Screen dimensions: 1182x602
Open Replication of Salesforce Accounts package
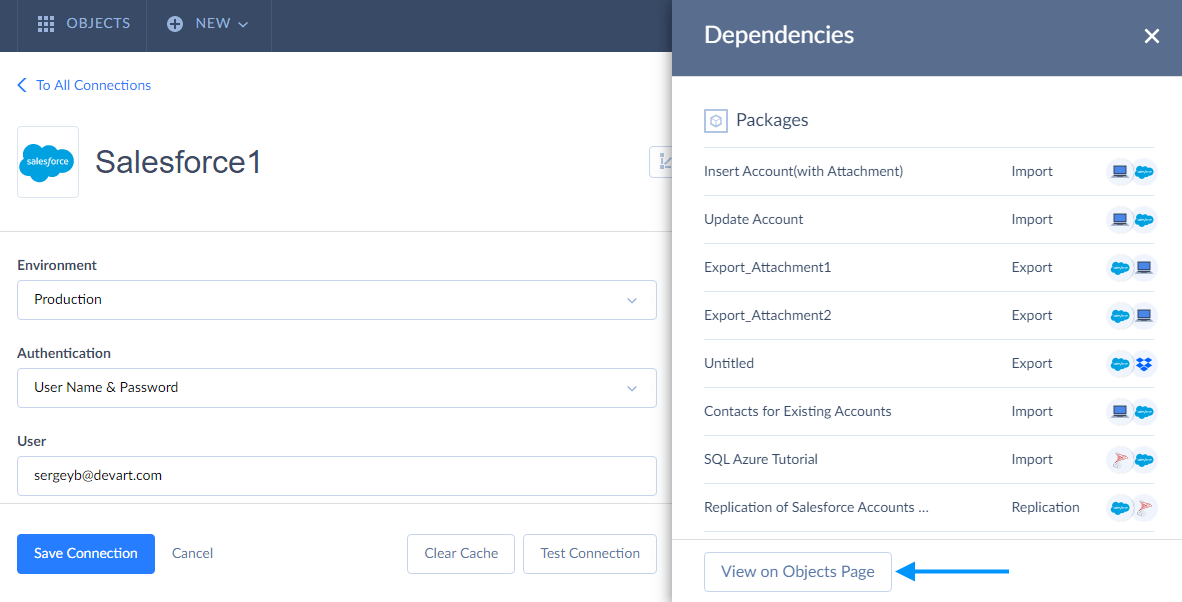pyautogui.click(x=816, y=507)
